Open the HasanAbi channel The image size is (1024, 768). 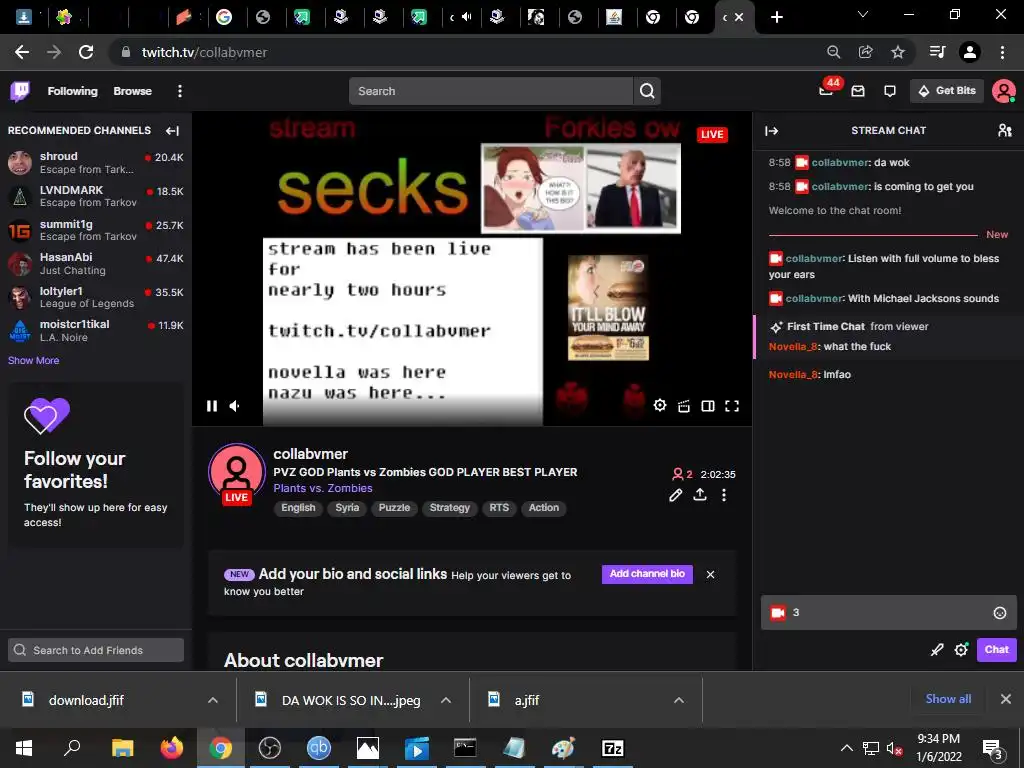(x=95, y=263)
